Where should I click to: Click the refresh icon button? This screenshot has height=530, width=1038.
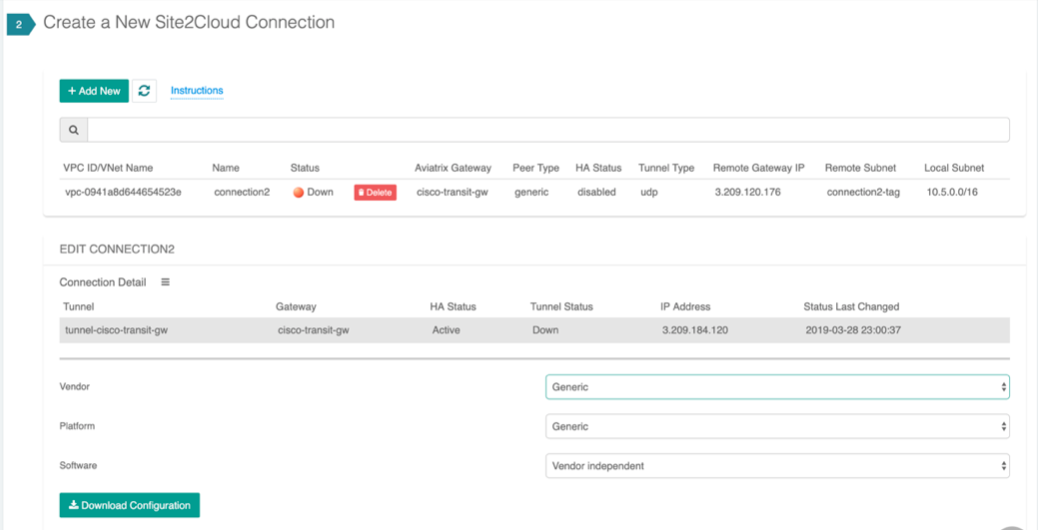[144, 91]
